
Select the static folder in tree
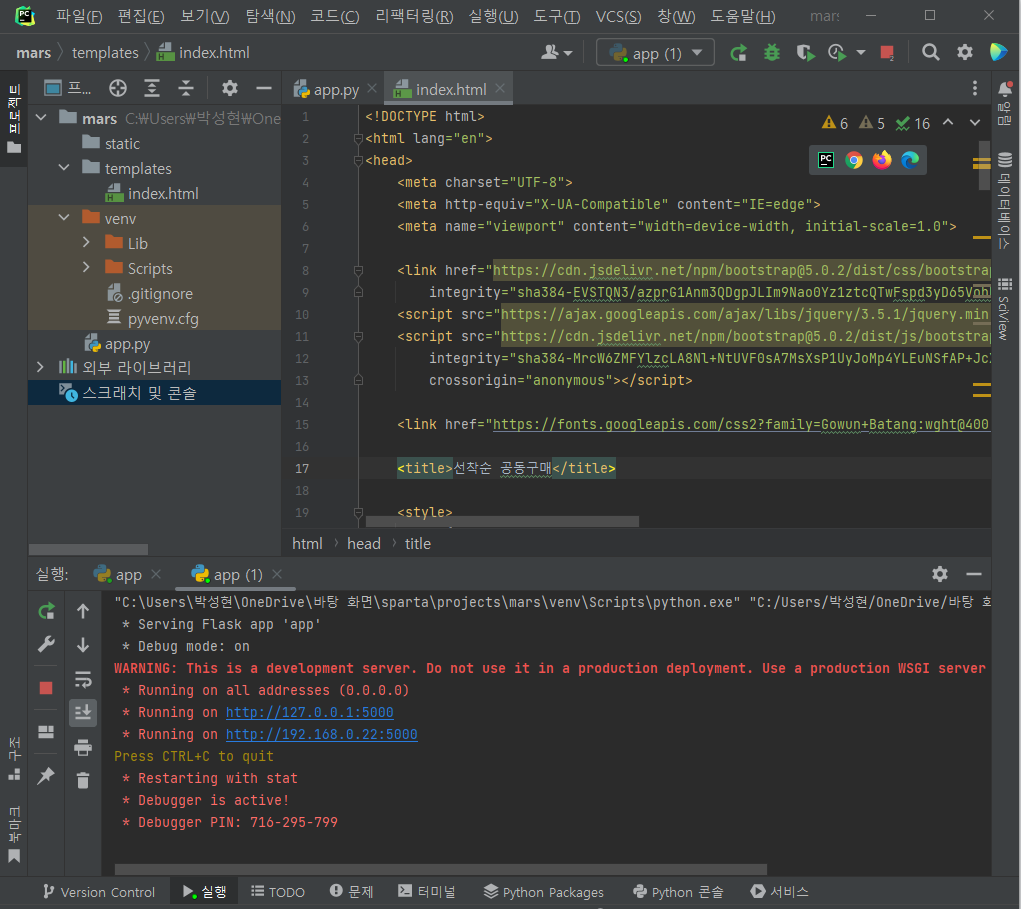pos(122,143)
